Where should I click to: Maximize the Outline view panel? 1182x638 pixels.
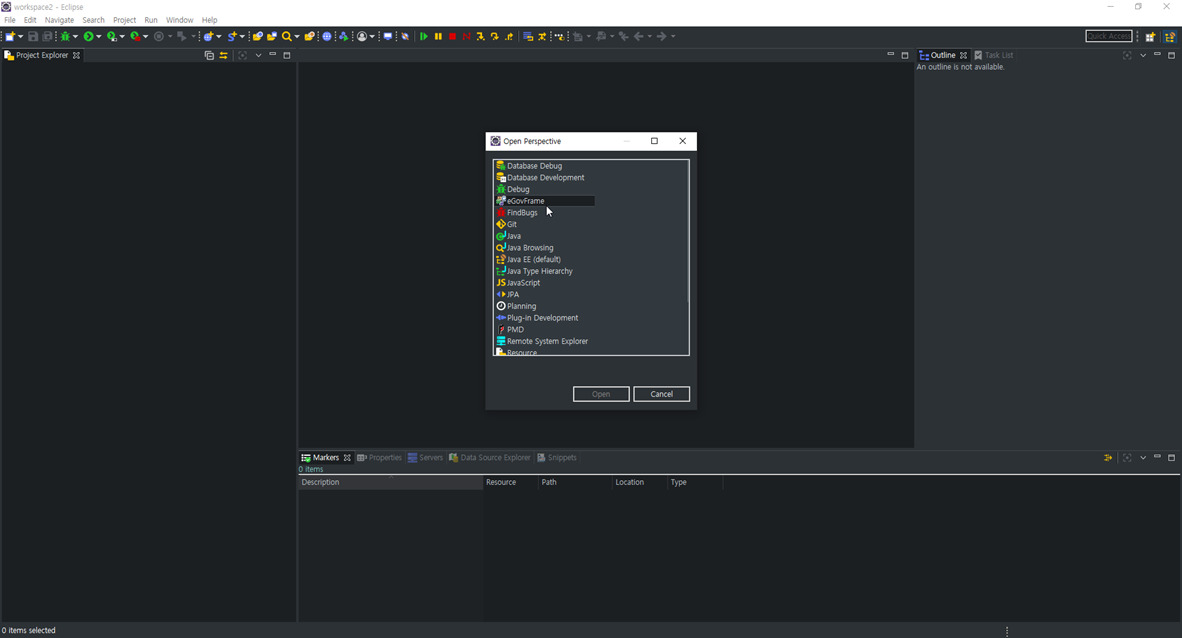1171,55
